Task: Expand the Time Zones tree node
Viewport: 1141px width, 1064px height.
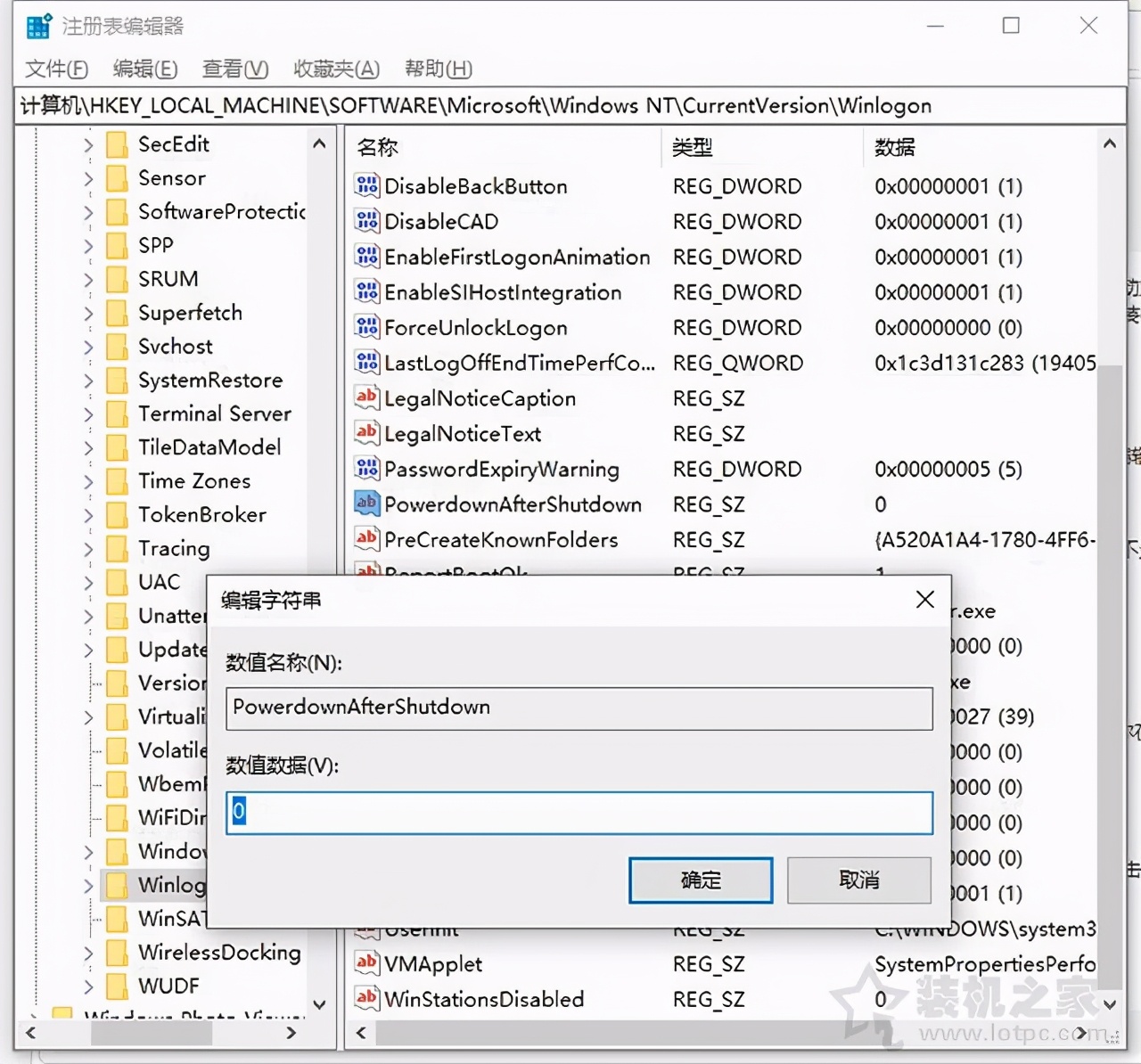Action: [88, 481]
